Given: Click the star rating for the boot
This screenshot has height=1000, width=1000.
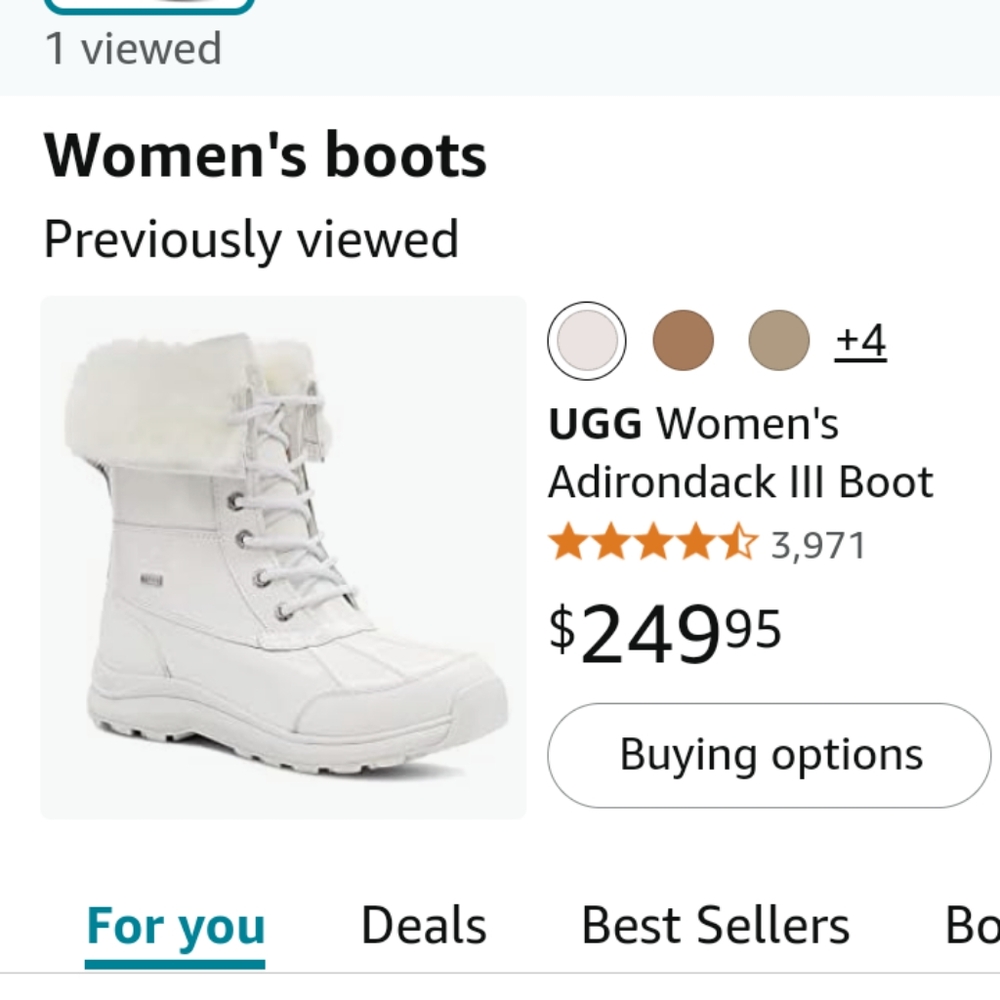Looking at the screenshot, I should [653, 540].
